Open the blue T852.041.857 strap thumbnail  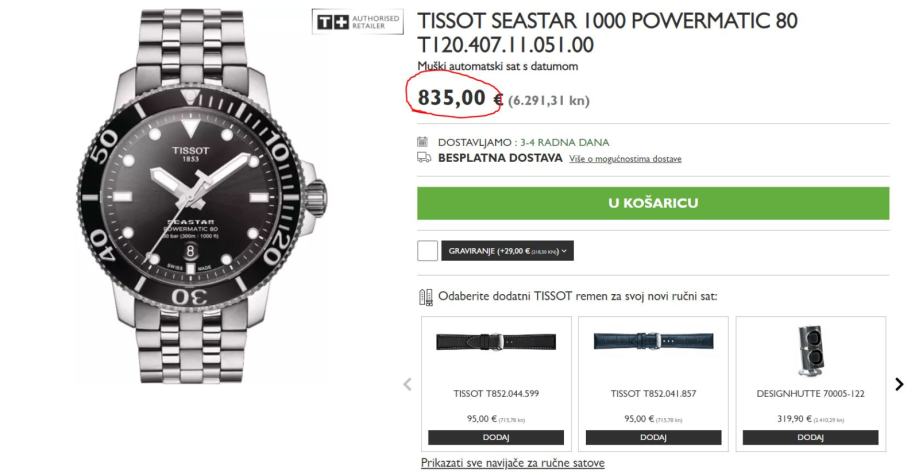653,342
